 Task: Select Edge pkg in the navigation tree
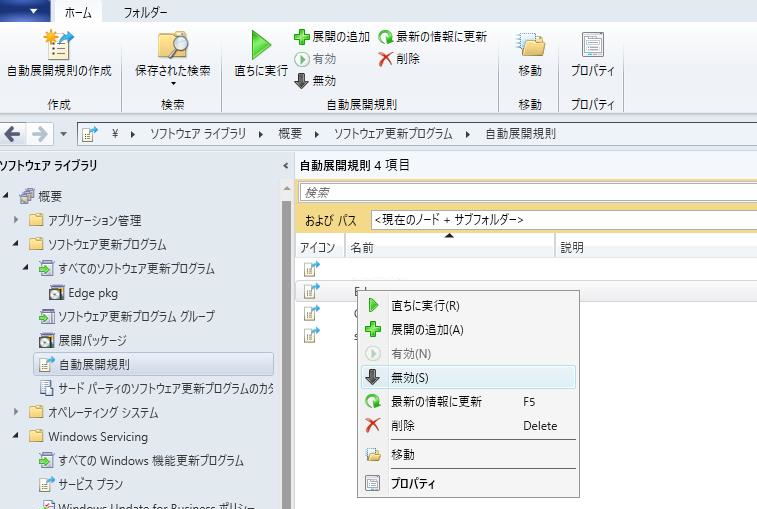pos(92,293)
